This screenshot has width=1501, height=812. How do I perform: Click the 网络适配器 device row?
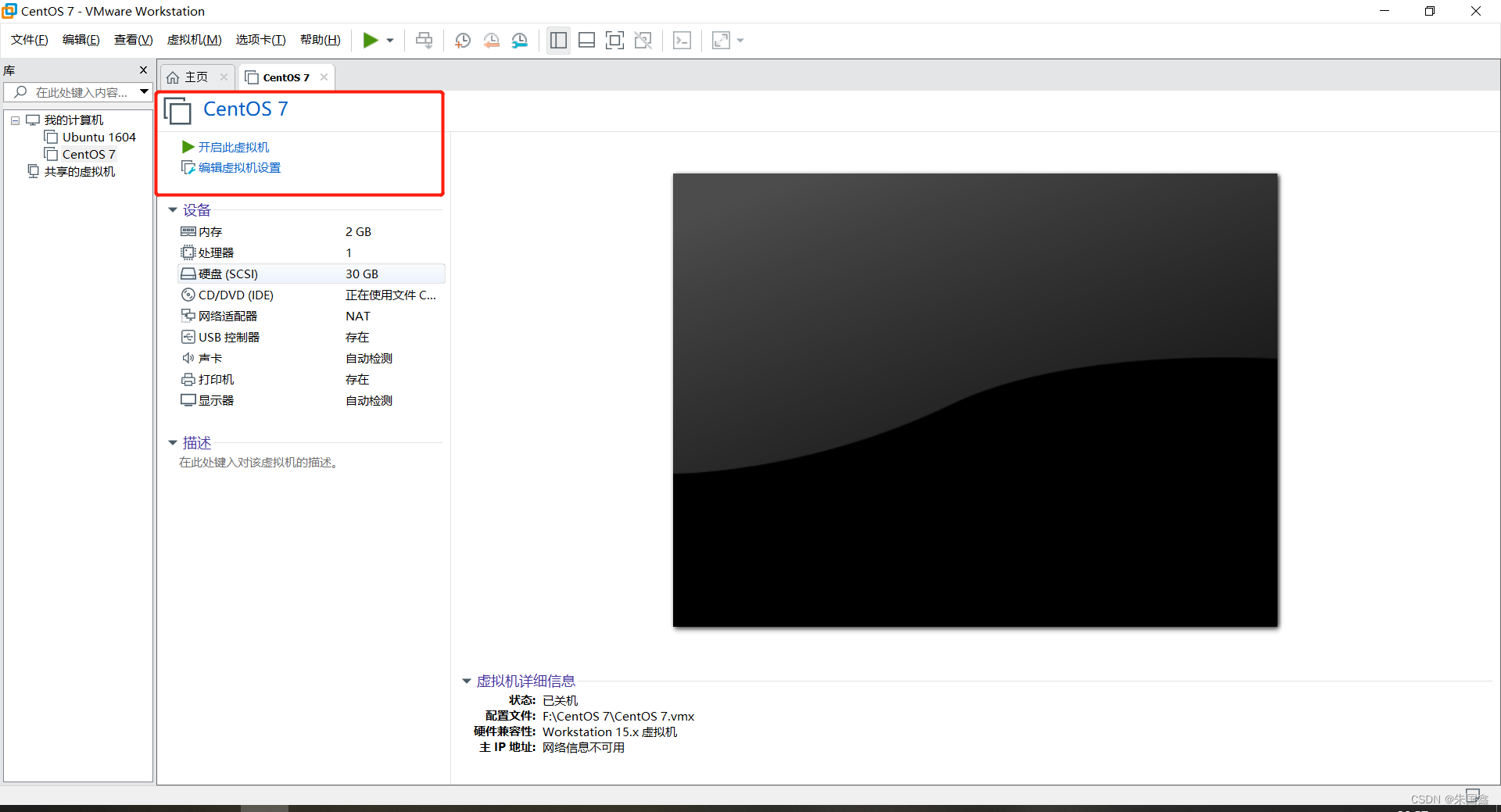point(311,316)
